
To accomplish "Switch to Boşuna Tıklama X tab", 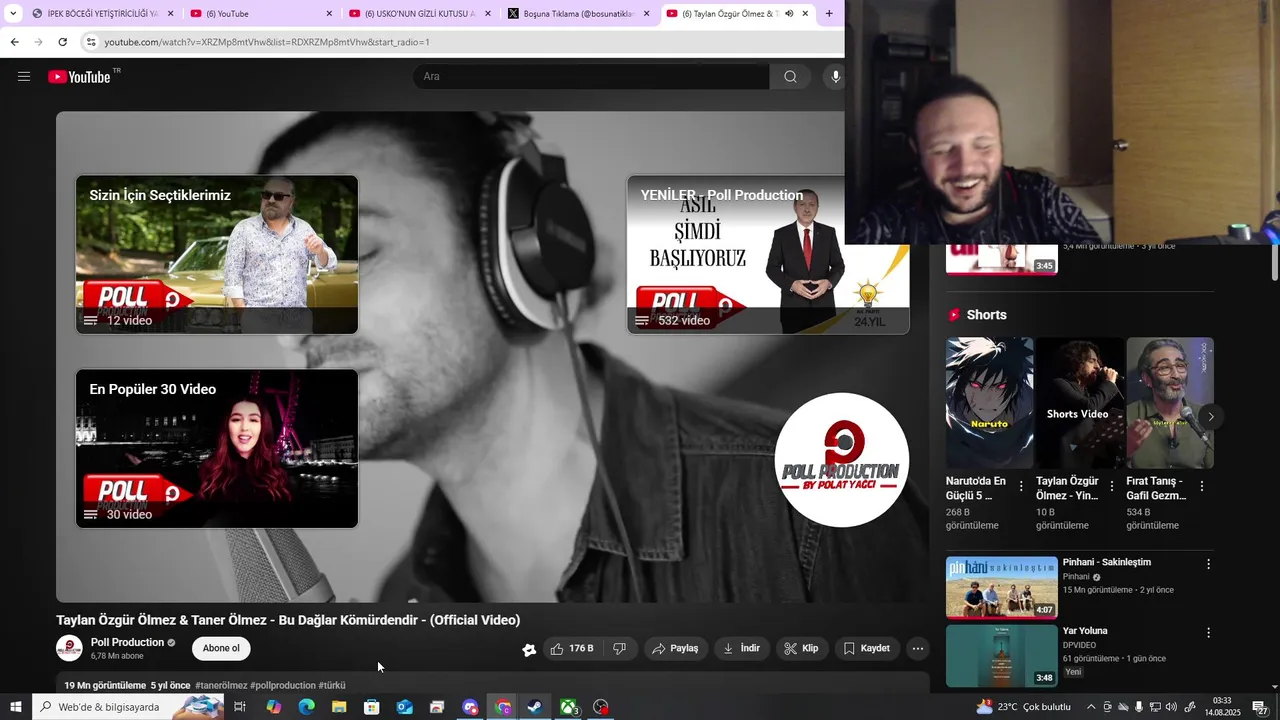I will (x=579, y=14).
